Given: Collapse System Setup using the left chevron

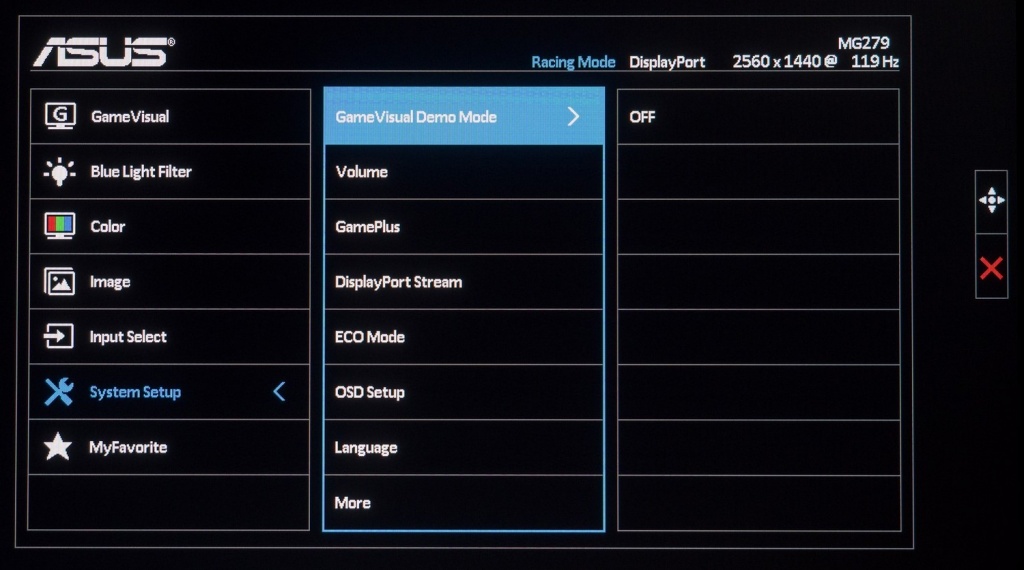Looking at the screenshot, I should coord(279,392).
